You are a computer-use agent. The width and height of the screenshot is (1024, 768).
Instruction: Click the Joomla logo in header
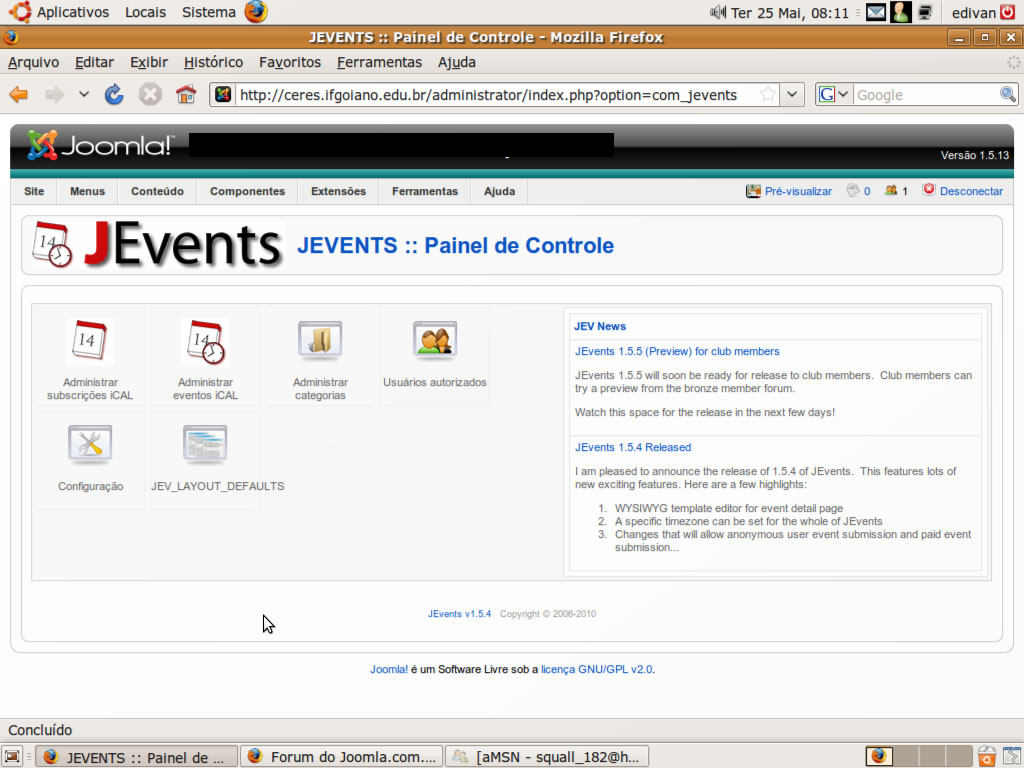101,145
